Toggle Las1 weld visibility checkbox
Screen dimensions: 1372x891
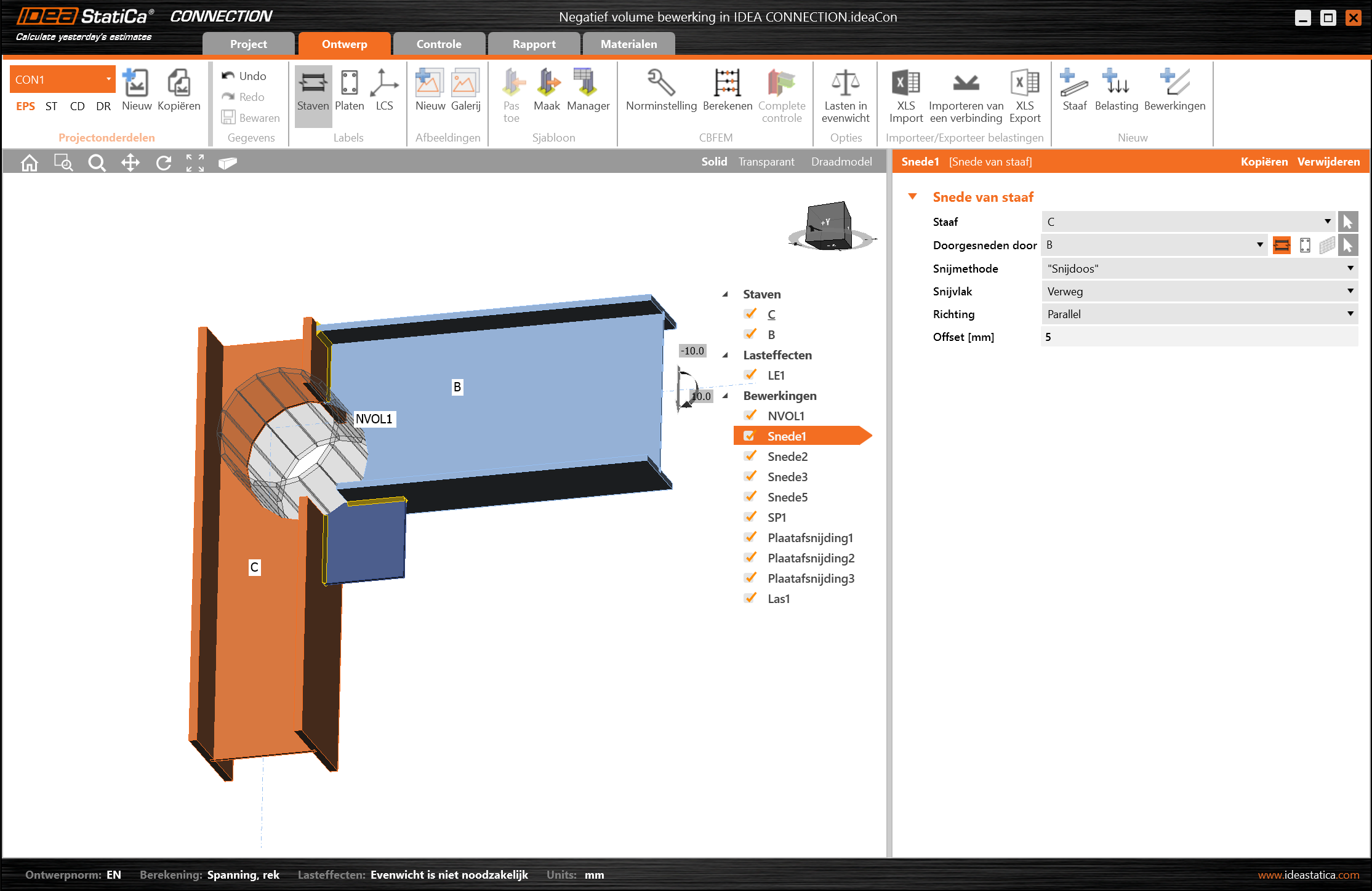coord(750,598)
